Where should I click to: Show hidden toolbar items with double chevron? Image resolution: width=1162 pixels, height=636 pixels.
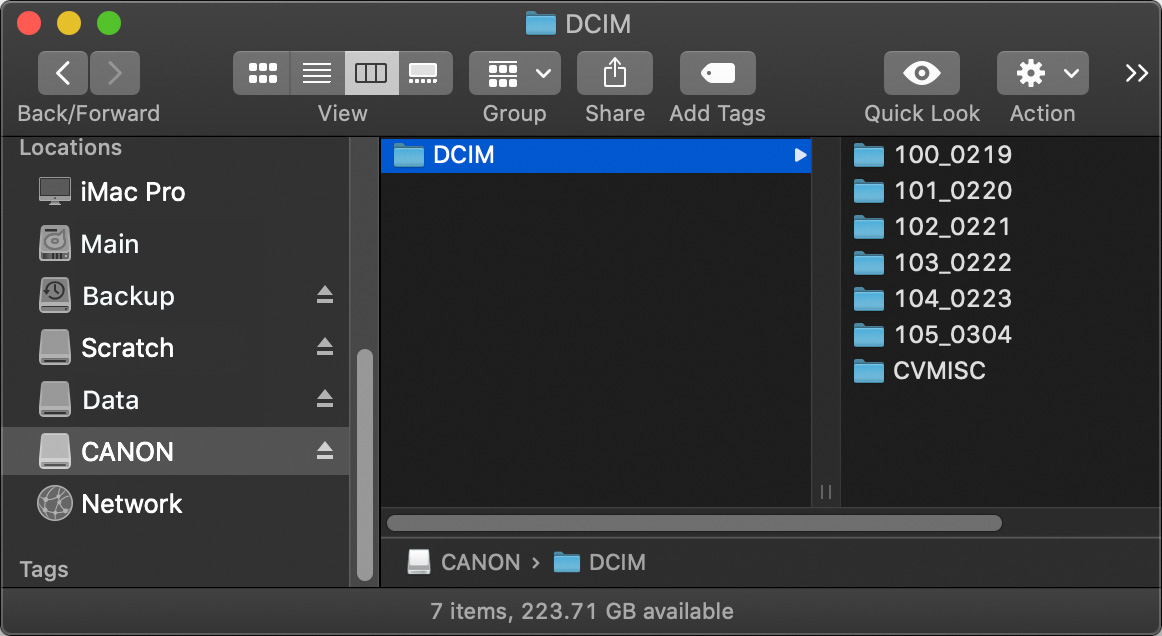(1136, 73)
